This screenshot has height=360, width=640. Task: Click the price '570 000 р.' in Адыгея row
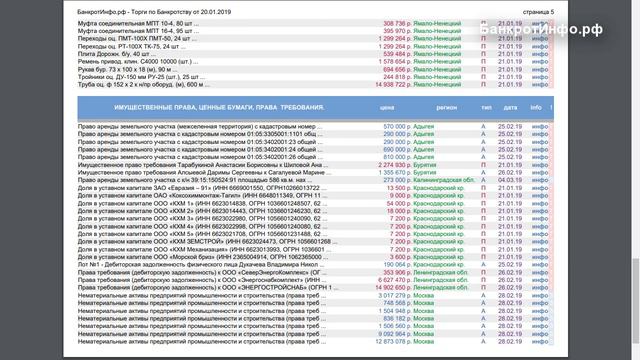coord(398,127)
